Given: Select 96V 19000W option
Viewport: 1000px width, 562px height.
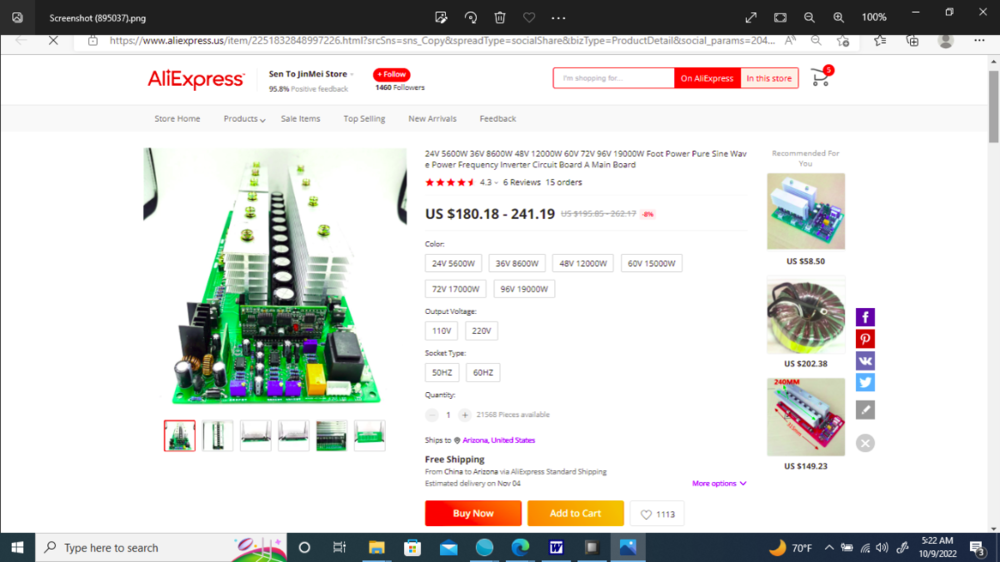Looking at the screenshot, I should [524, 288].
